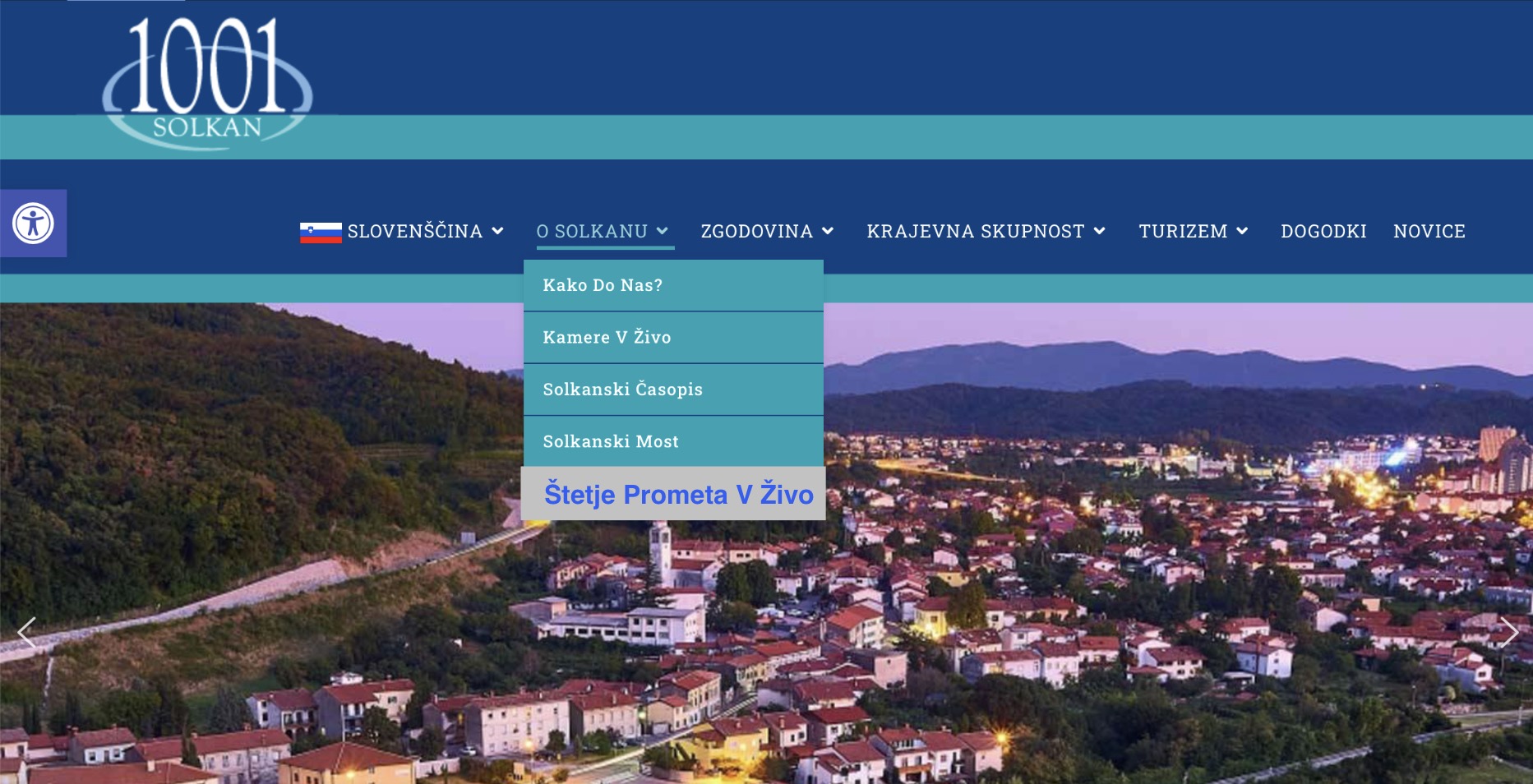This screenshot has width=1533, height=784.
Task: Select Kako Do Nas? submenu entry
Action: point(673,285)
